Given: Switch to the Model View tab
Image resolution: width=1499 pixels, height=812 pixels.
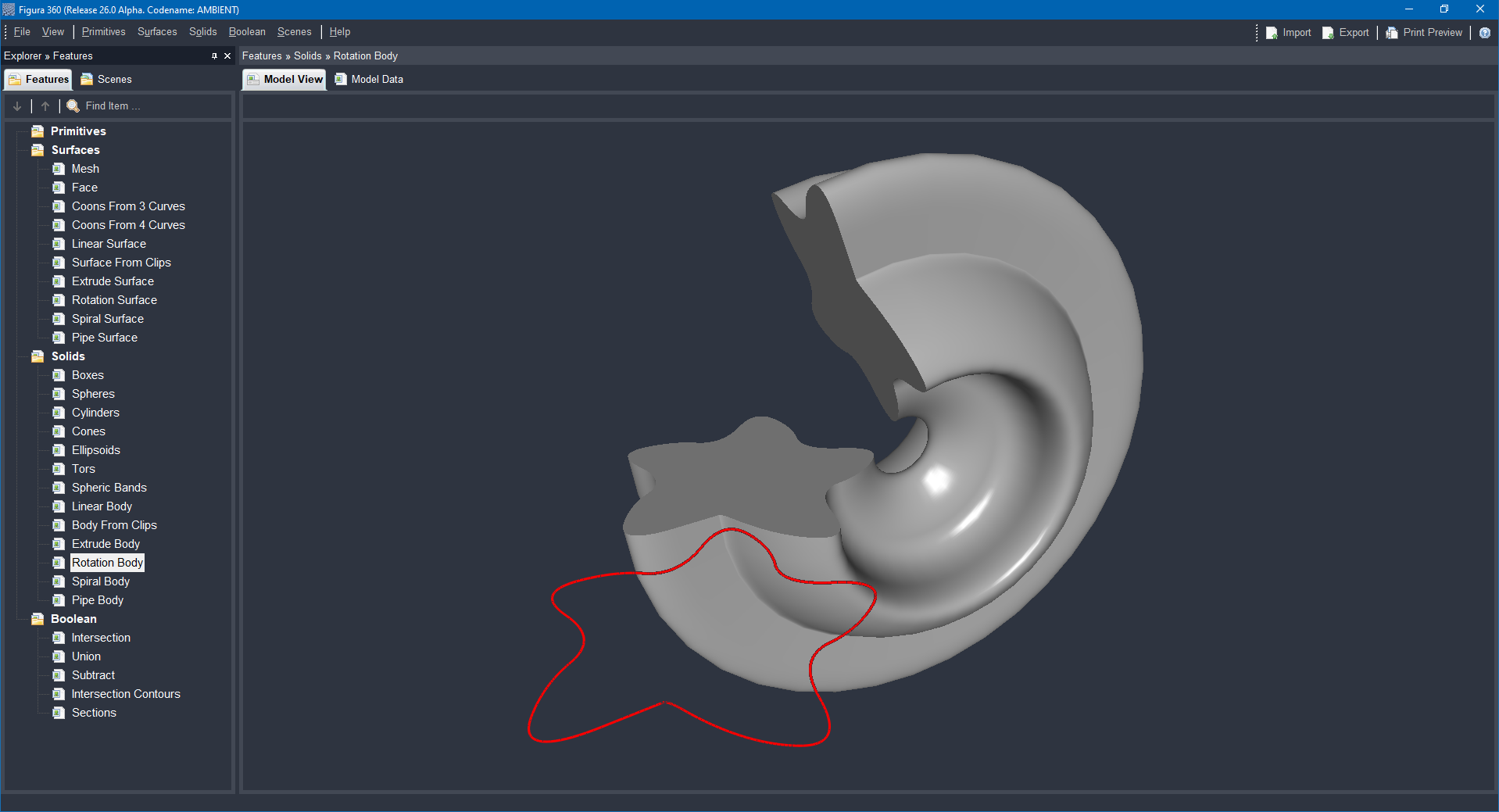Looking at the screenshot, I should [x=284, y=80].
